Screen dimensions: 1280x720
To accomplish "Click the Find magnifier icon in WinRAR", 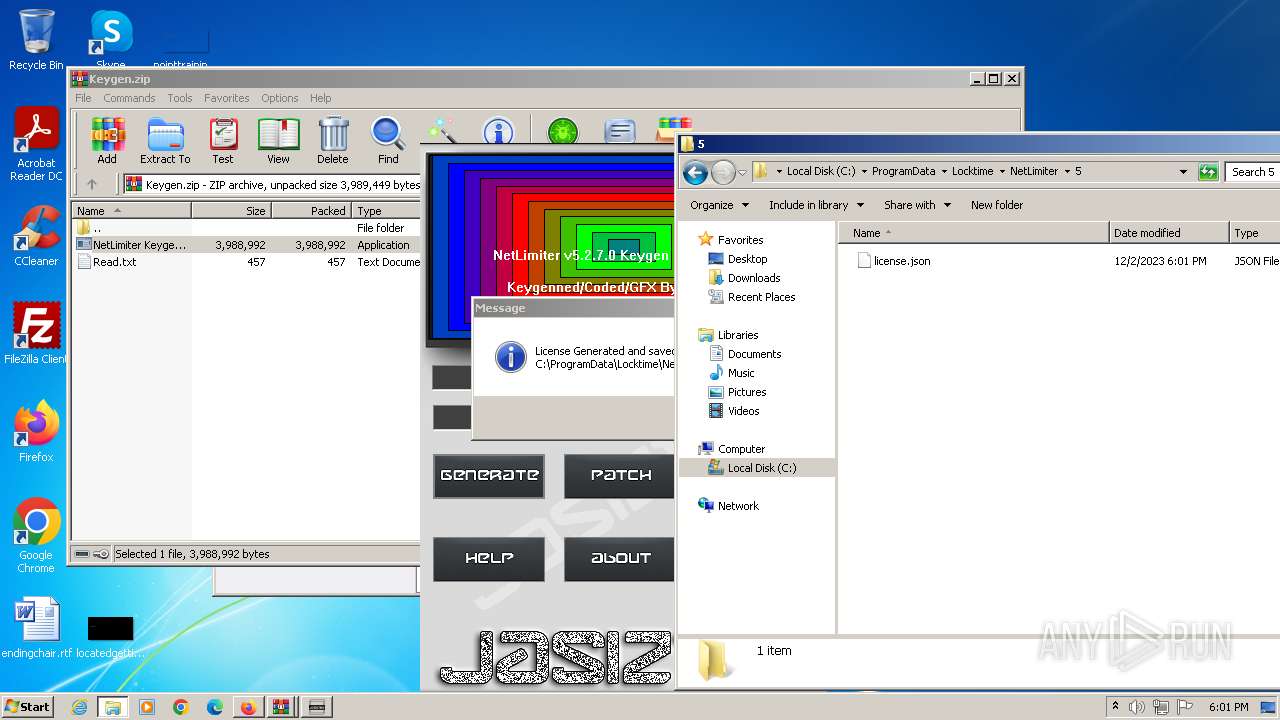I will tap(388, 140).
